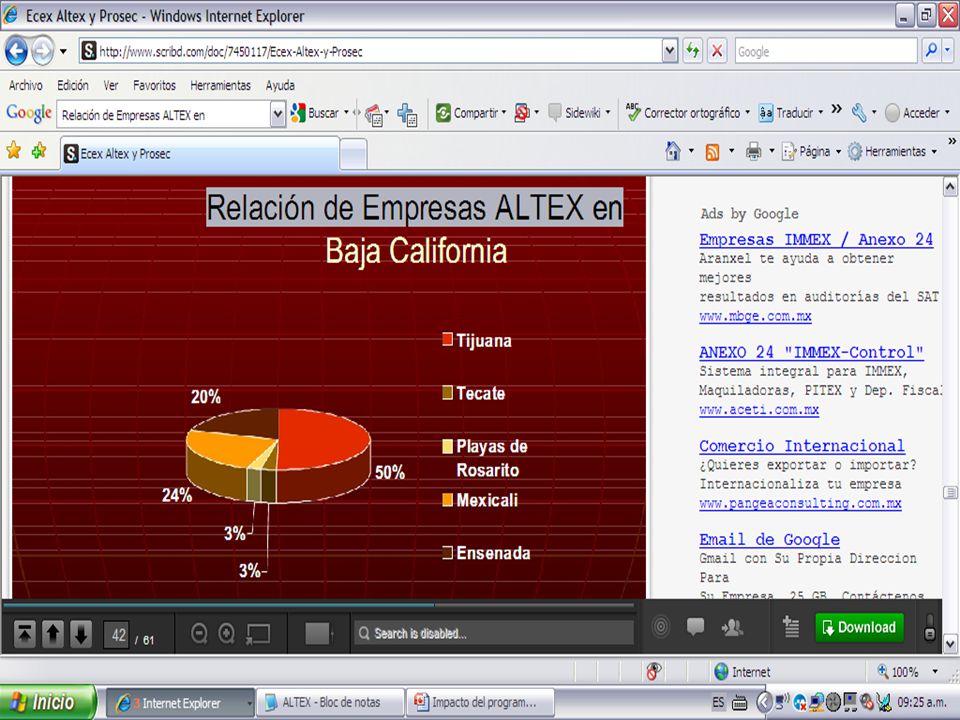Screen dimensions: 960x720
Task: Click the Scribd add-to-collection list icon
Action: pos(791,627)
